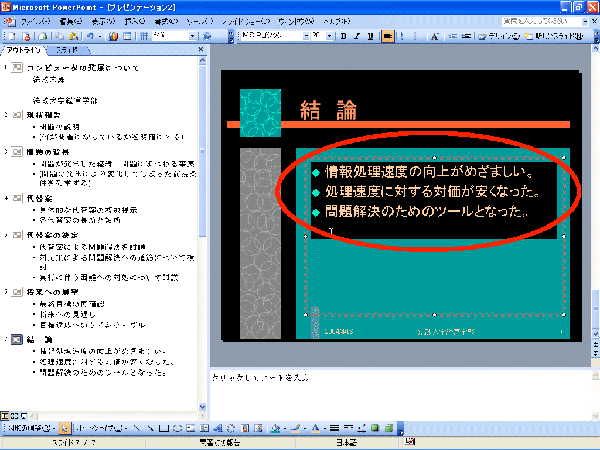Select slide 1 icon in outline
600x450 pixels.
(16, 68)
